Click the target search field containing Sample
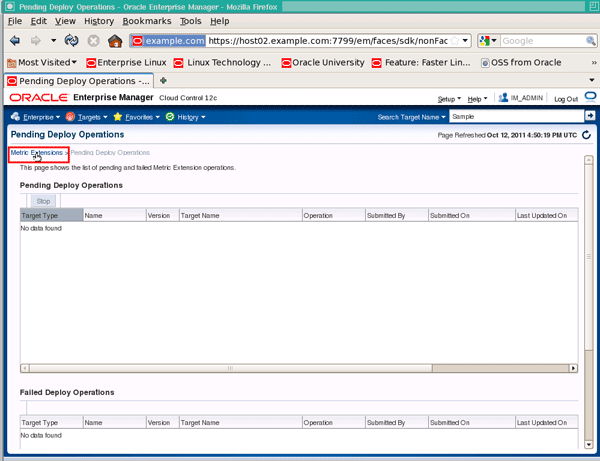This screenshot has height=461, width=600. 517,116
